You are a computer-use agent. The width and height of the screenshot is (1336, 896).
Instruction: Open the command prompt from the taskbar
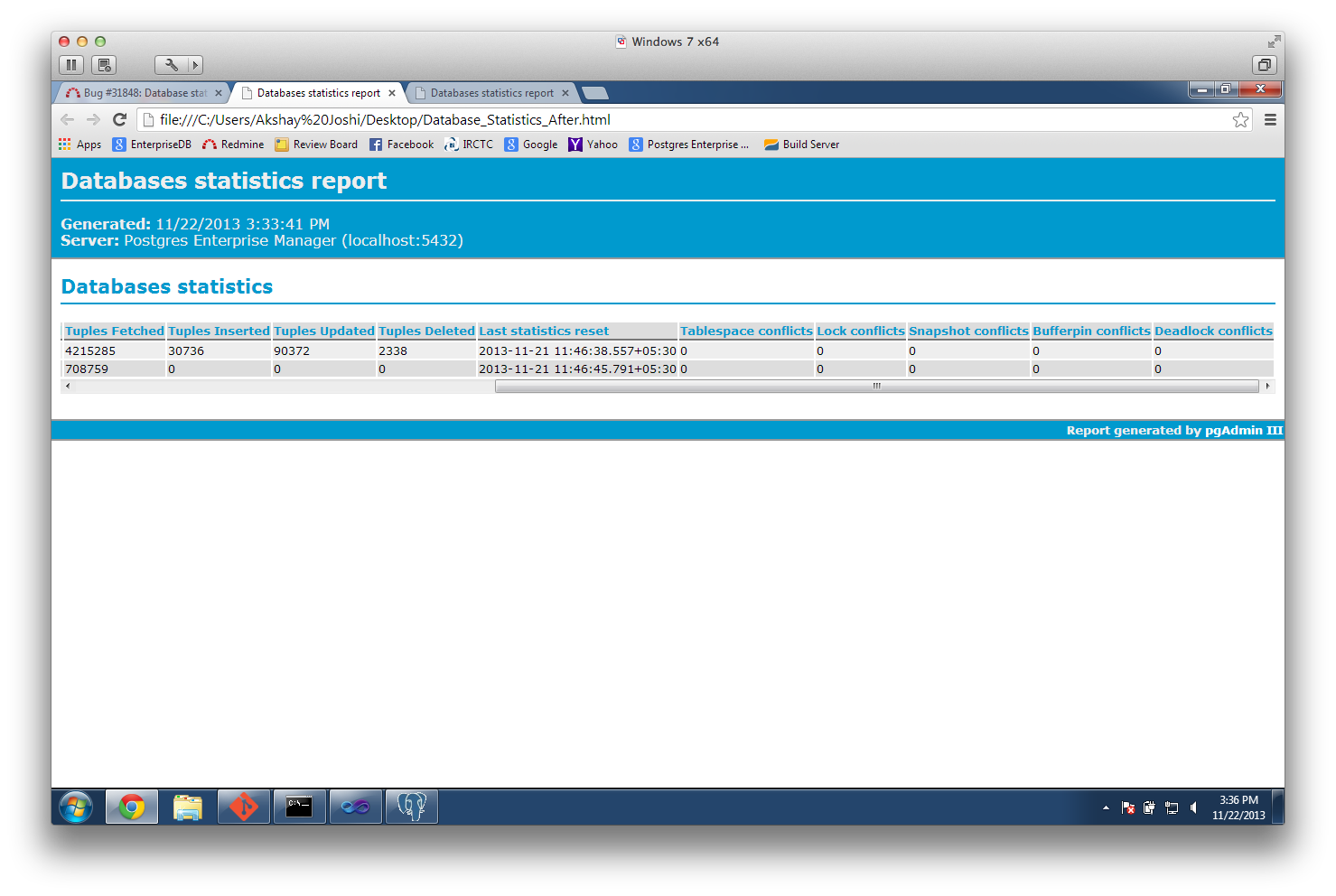click(299, 807)
